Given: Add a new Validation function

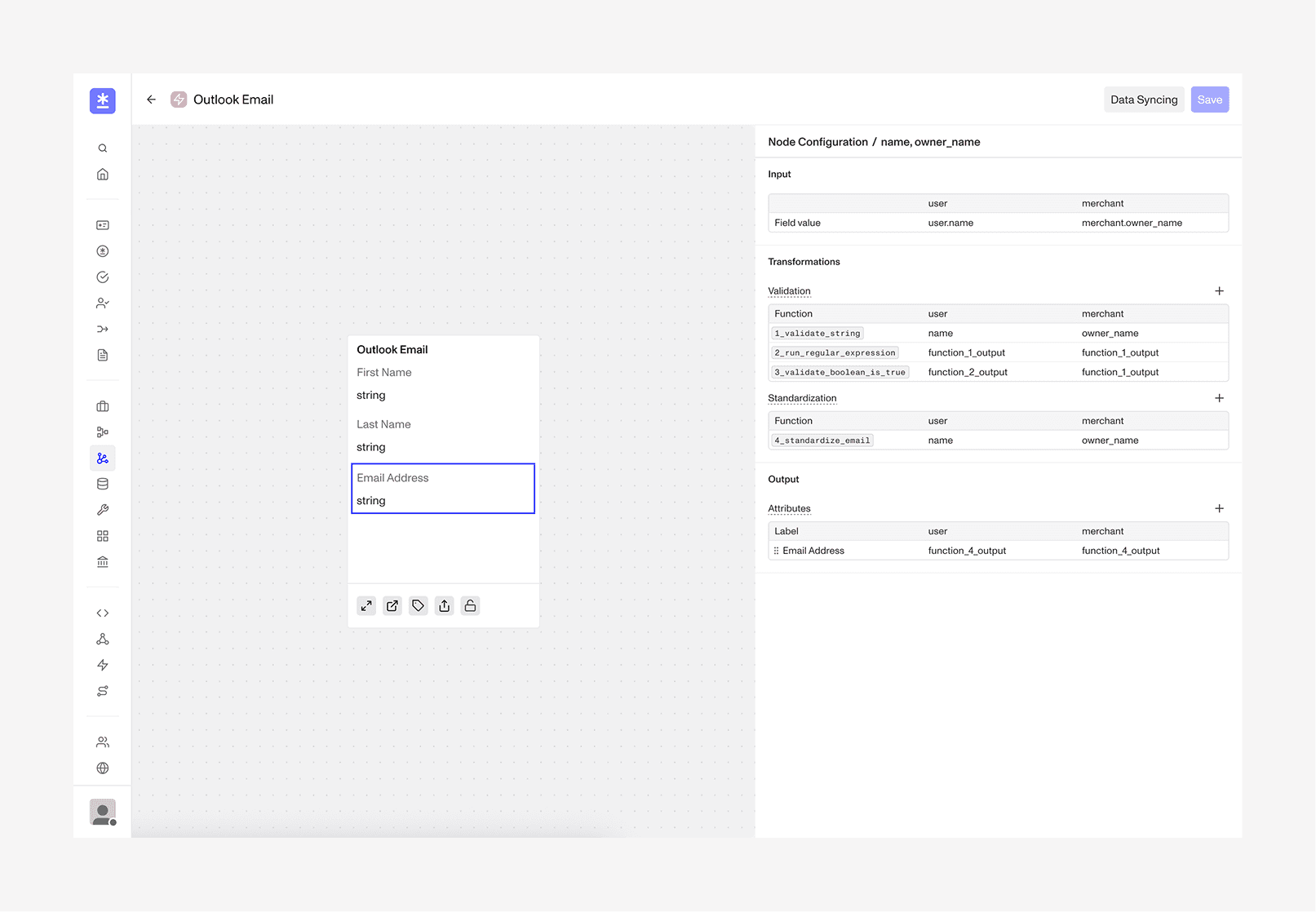Looking at the screenshot, I should coord(1219,291).
